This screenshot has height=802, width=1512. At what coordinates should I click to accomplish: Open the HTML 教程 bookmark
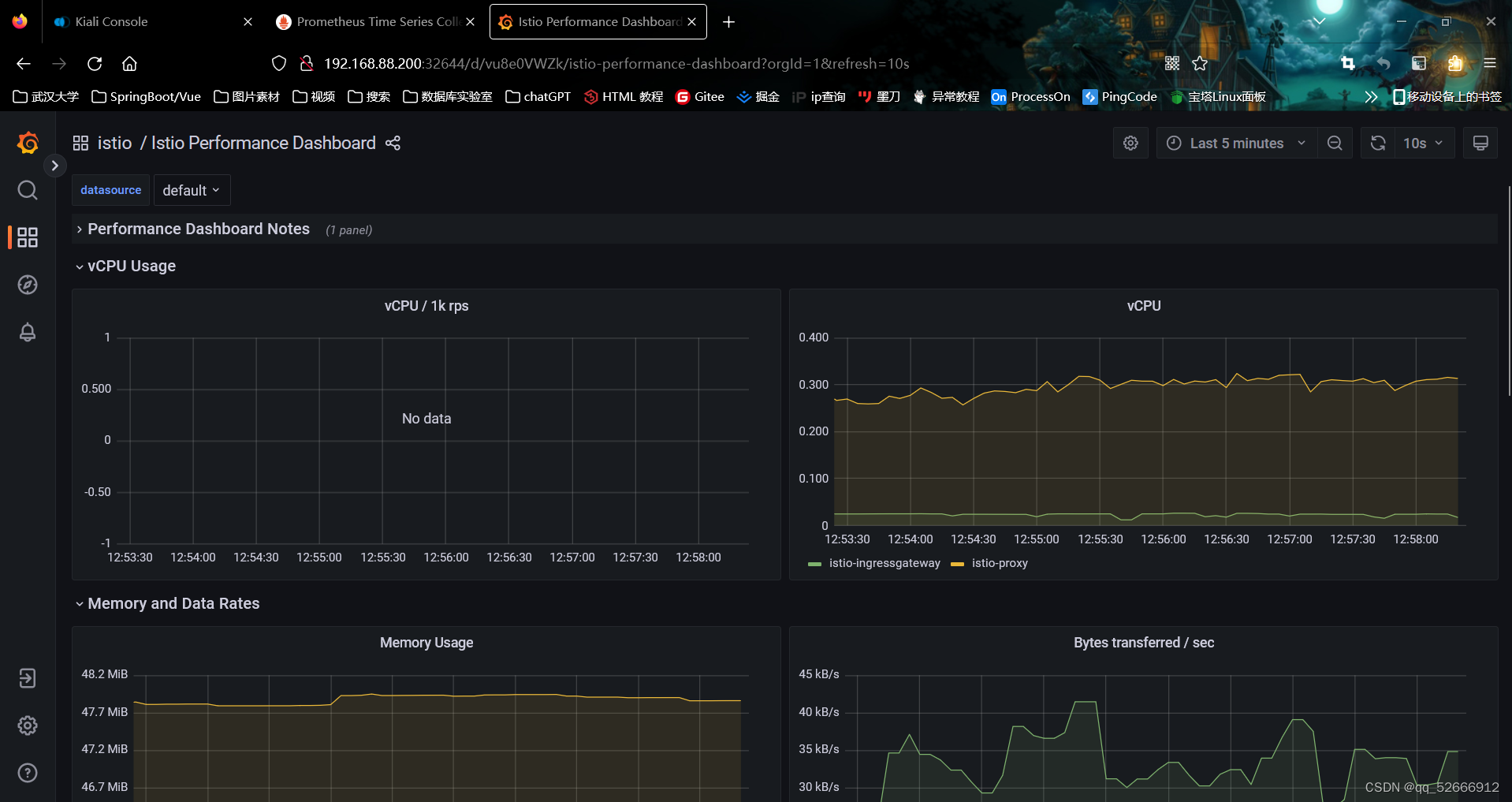coord(624,96)
